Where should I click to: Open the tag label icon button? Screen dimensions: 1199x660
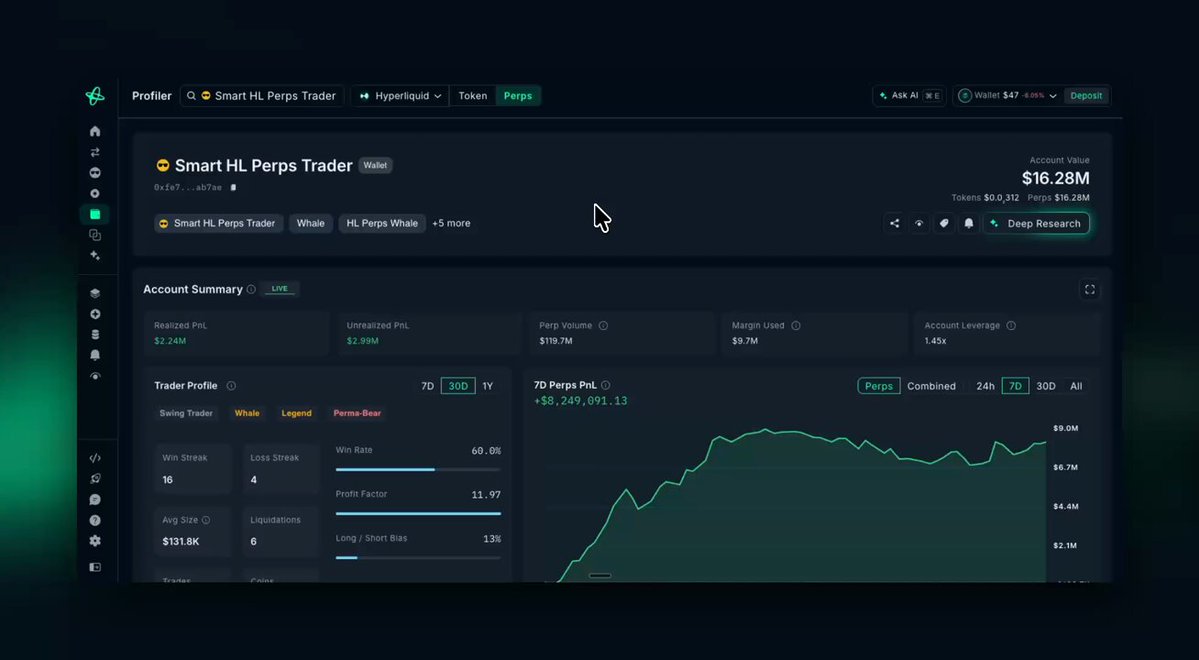click(x=944, y=223)
